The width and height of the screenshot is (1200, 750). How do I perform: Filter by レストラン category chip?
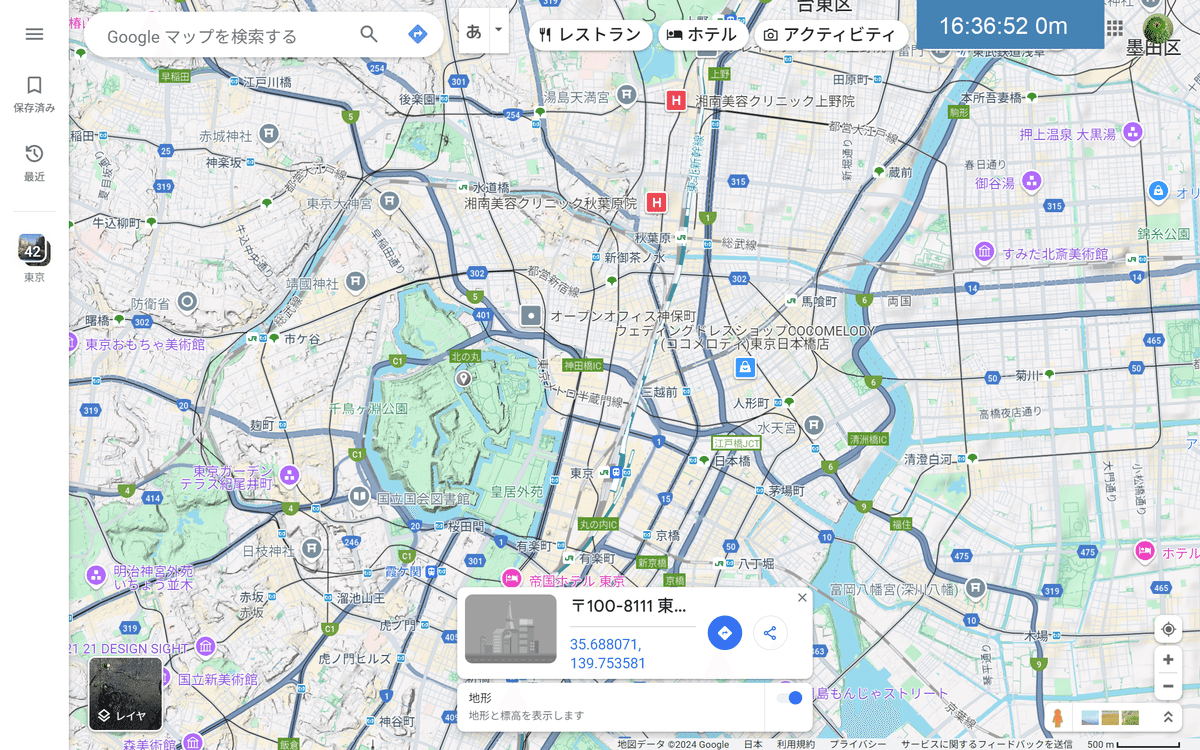coord(590,35)
